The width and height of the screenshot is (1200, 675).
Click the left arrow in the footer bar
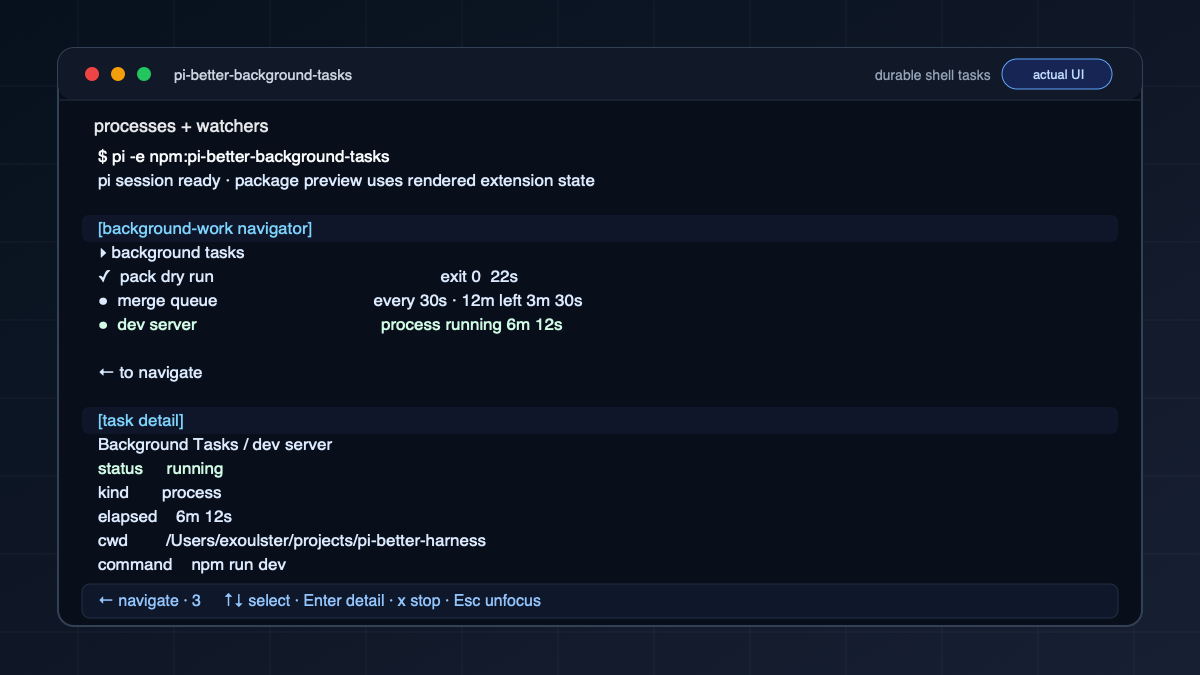[x=106, y=601]
